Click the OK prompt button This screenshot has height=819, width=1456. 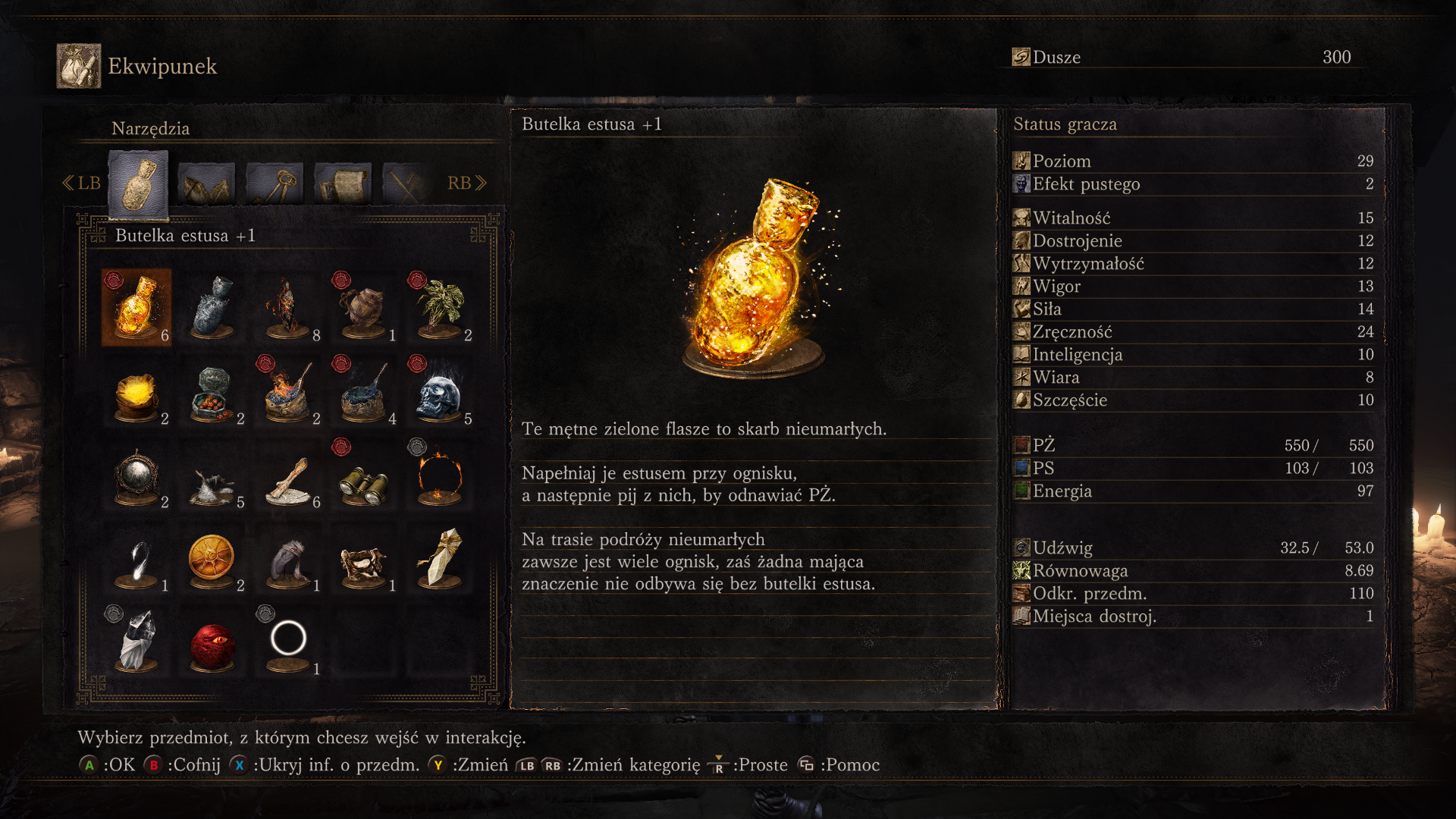tap(107, 764)
